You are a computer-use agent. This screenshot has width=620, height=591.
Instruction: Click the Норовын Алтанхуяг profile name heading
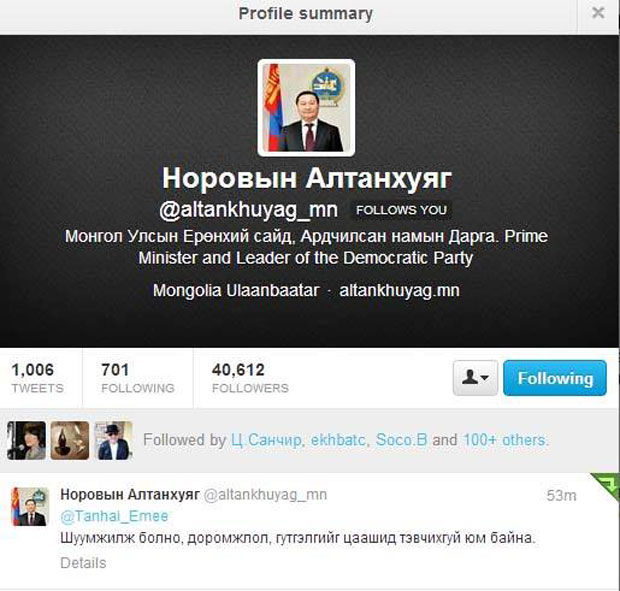point(307,178)
